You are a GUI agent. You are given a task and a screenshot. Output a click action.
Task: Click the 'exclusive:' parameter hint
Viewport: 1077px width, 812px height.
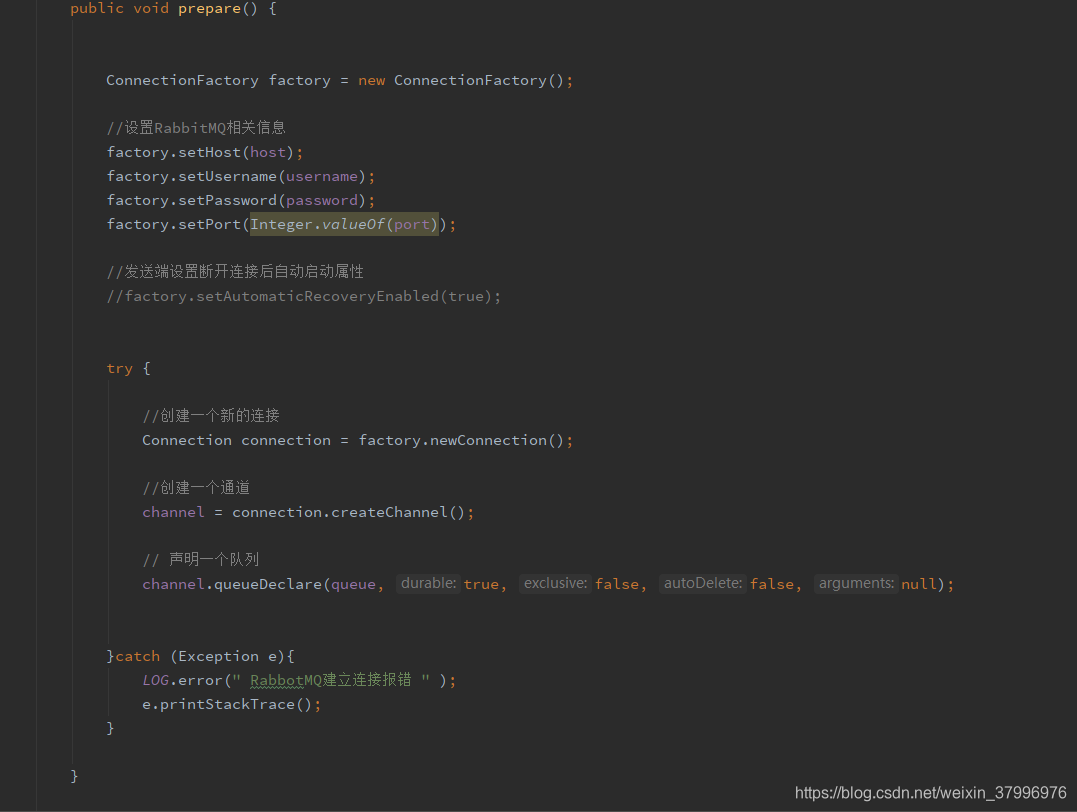(555, 584)
